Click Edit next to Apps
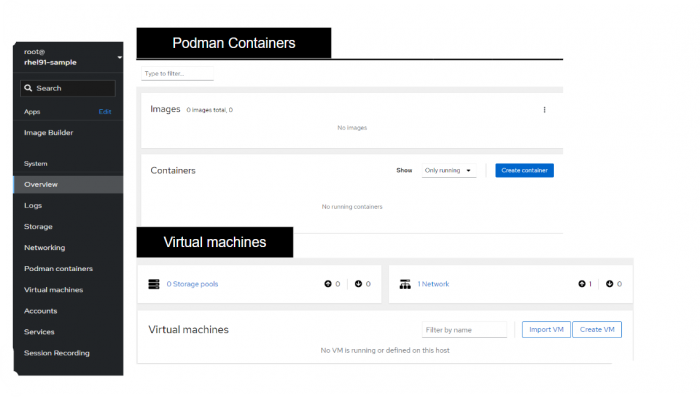 (105, 112)
